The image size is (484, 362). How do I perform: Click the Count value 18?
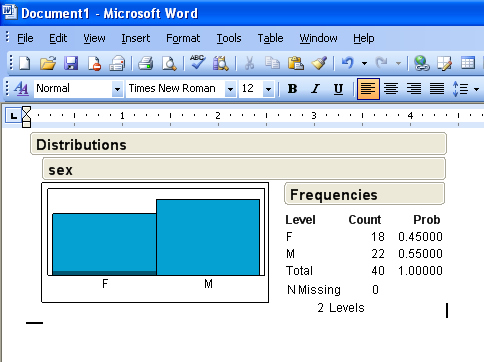pos(378,237)
